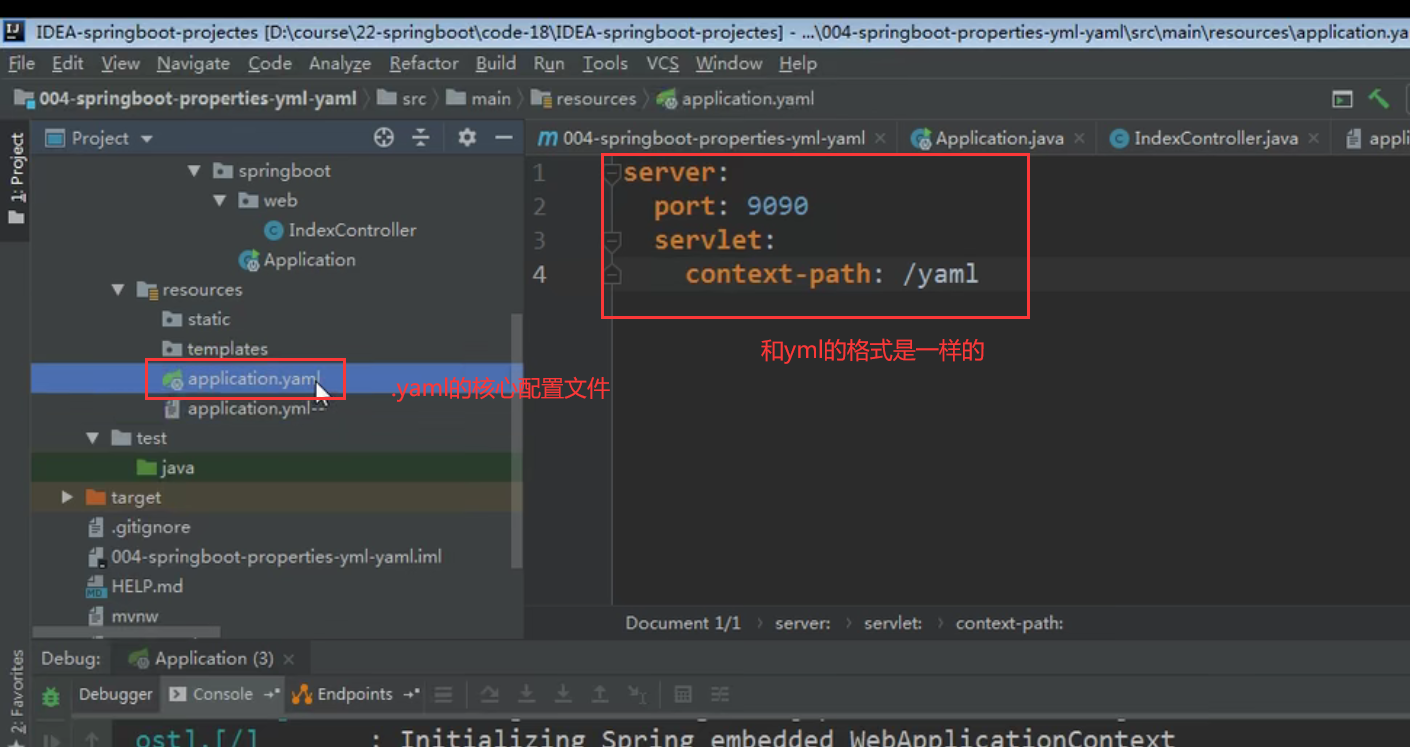Open the Refactor menu
This screenshot has height=747, width=1410.
(x=423, y=63)
